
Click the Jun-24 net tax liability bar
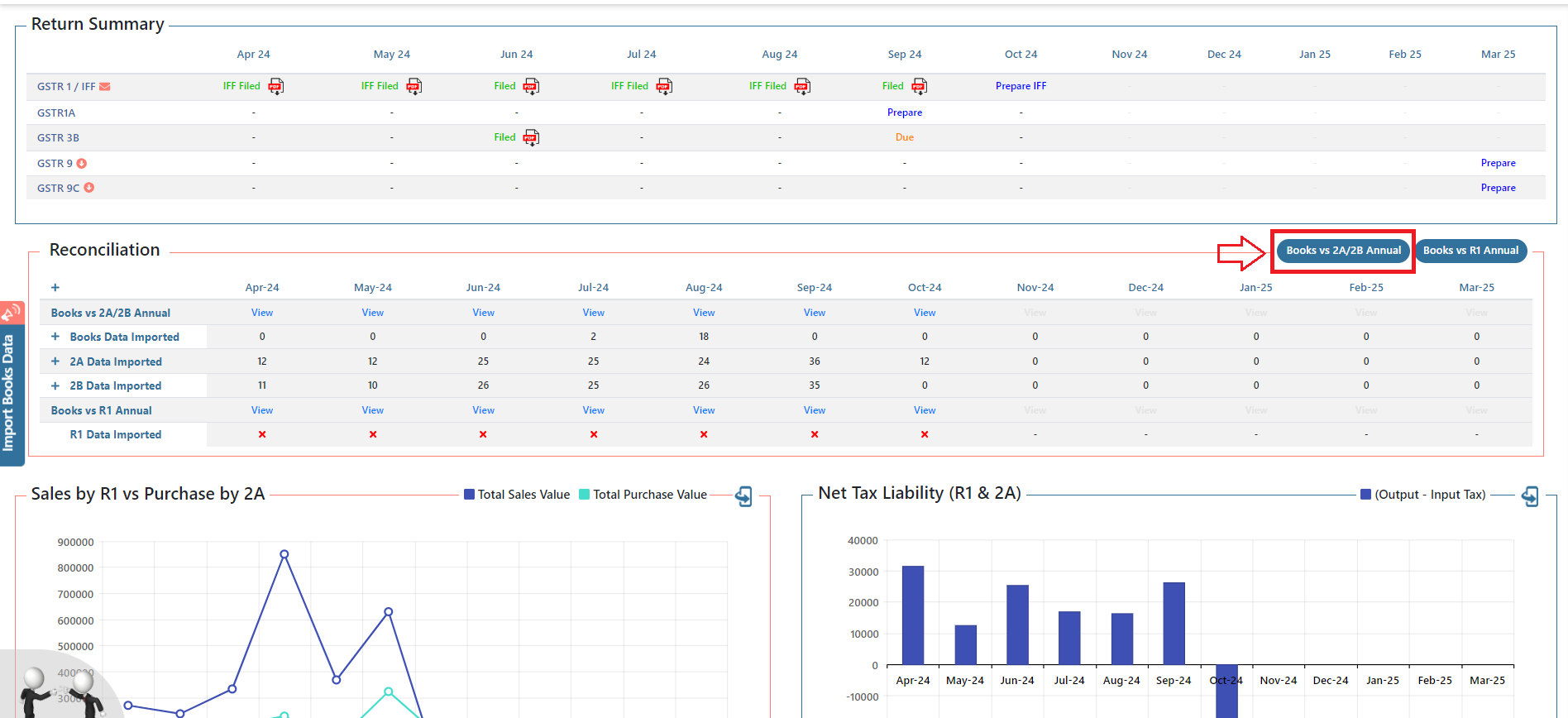(x=1017, y=625)
